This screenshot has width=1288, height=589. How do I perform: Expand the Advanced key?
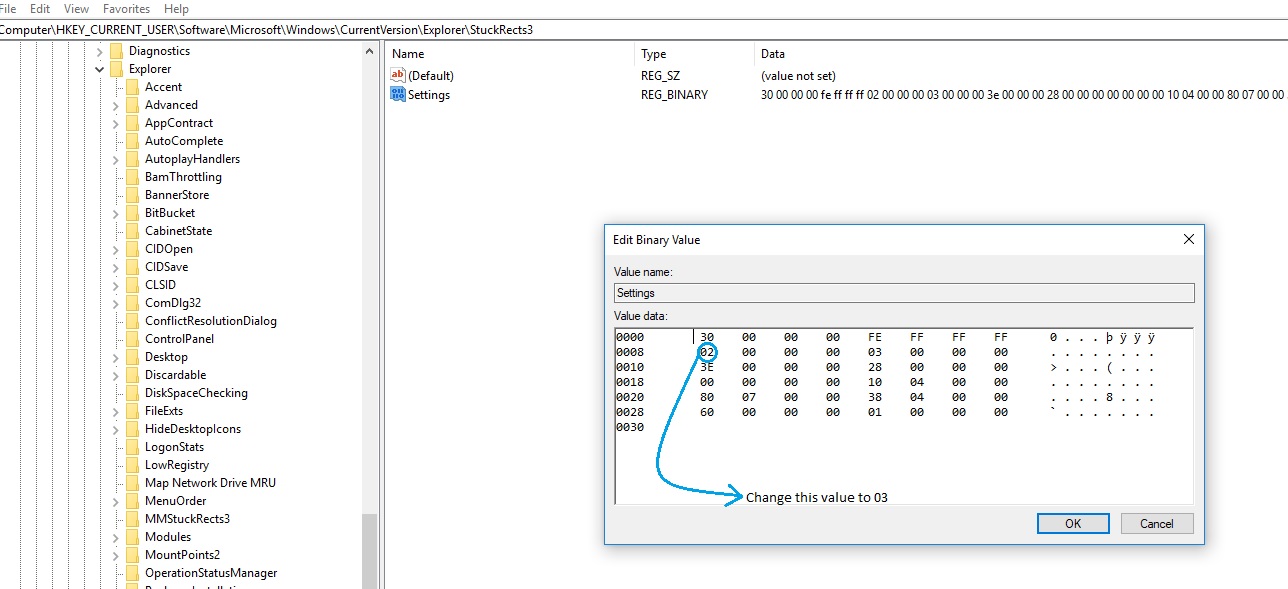point(116,105)
